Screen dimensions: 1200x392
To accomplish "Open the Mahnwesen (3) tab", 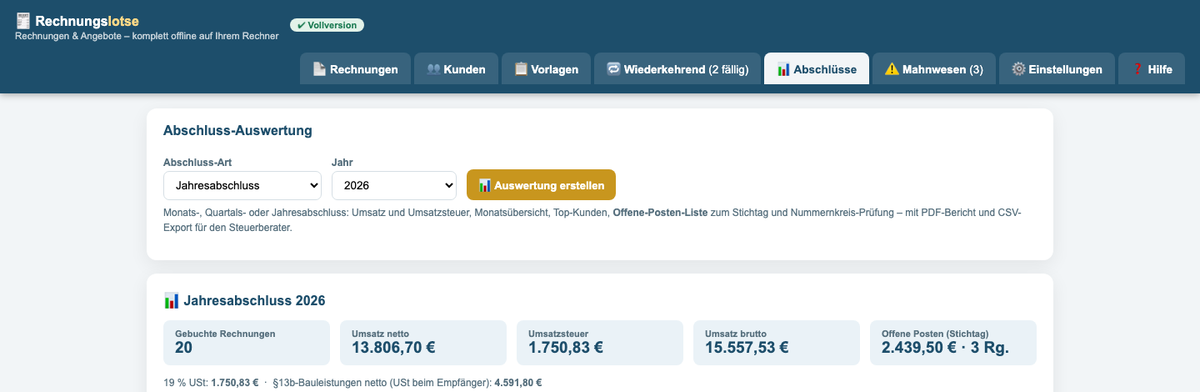I will pyautogui.click(x=933, y=70).
